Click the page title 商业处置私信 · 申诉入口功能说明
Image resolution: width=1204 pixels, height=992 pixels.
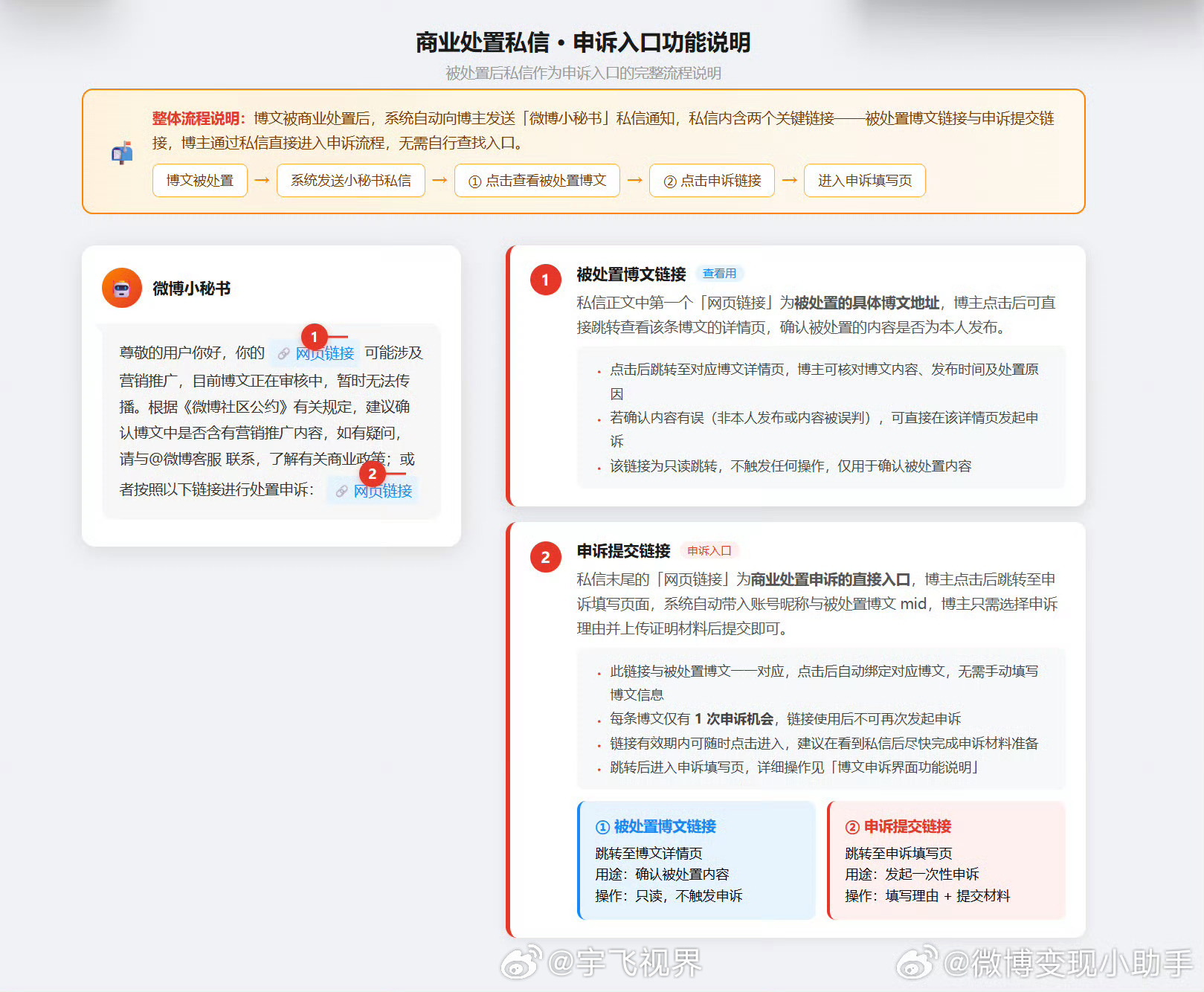click(x=583, y=42)
